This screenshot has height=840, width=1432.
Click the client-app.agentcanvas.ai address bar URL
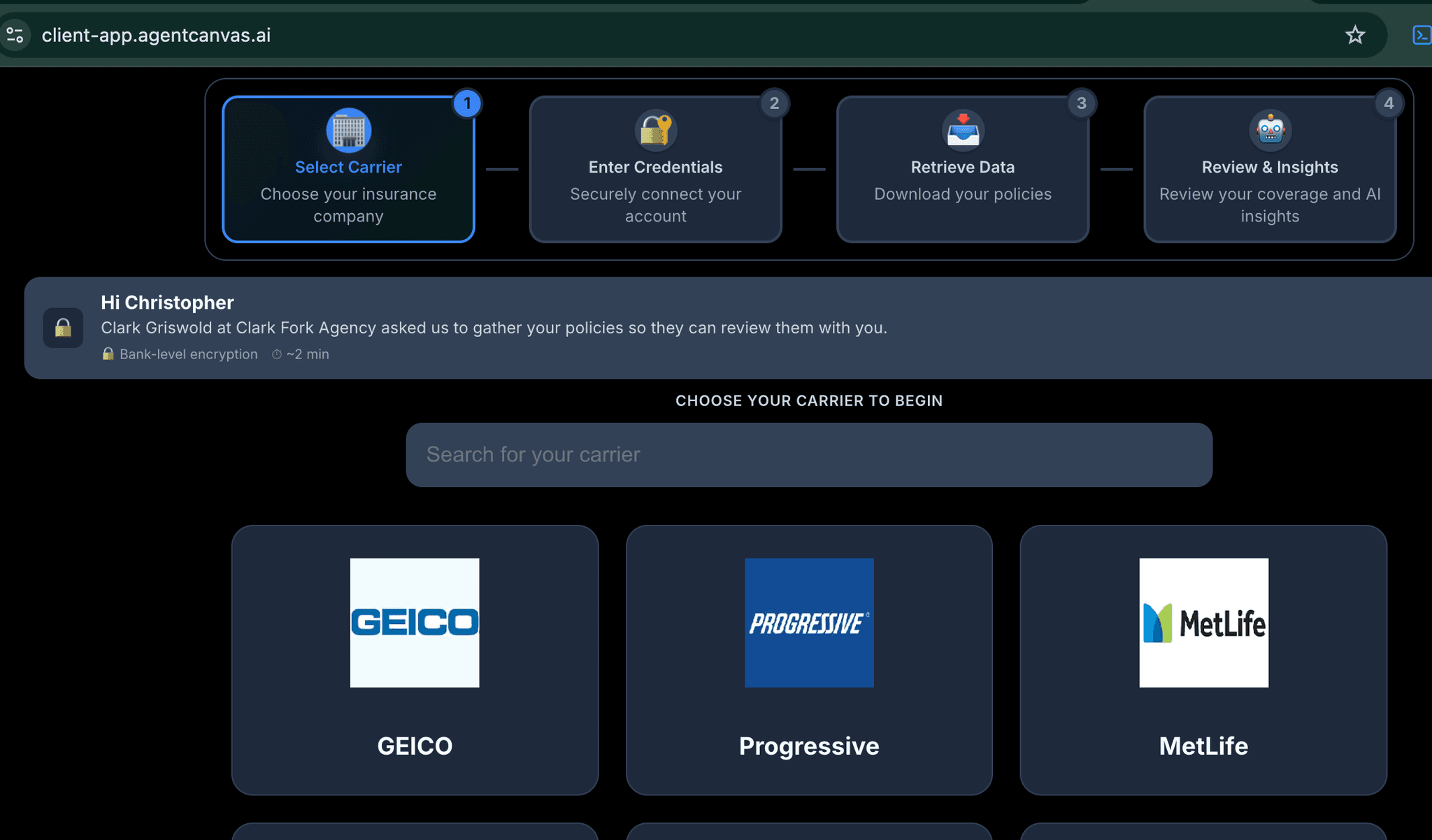[156, 35]
